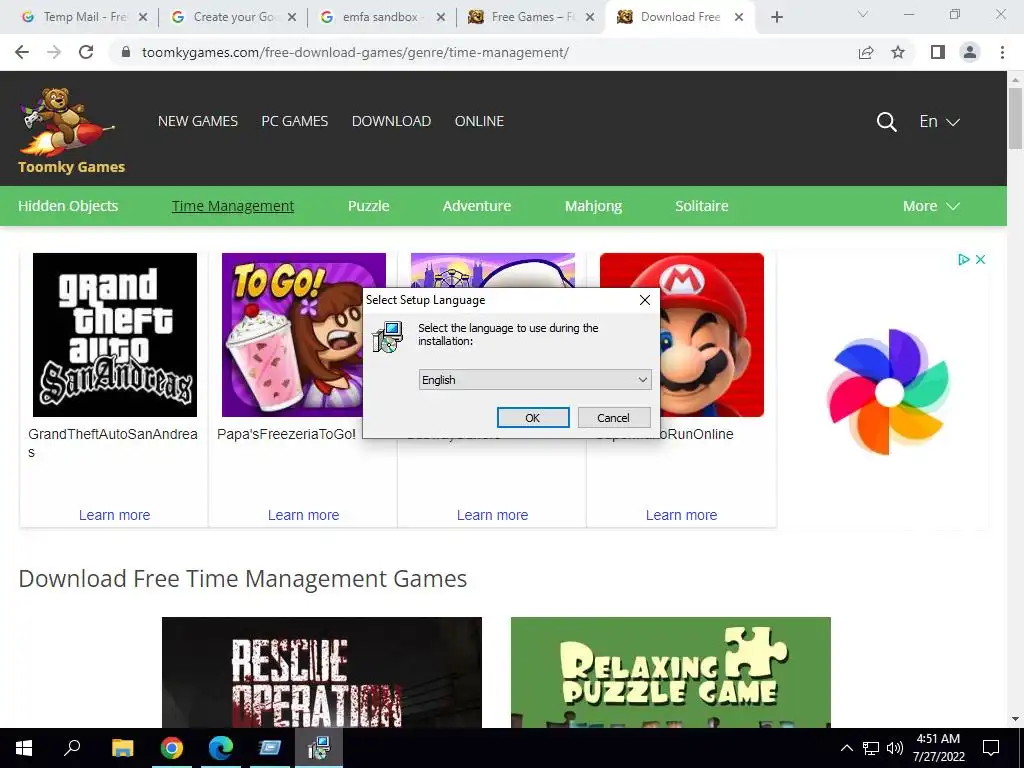Viewport: 1024px width, 768px height.
Task: Open the English language combo box
Action: [535, 379]
